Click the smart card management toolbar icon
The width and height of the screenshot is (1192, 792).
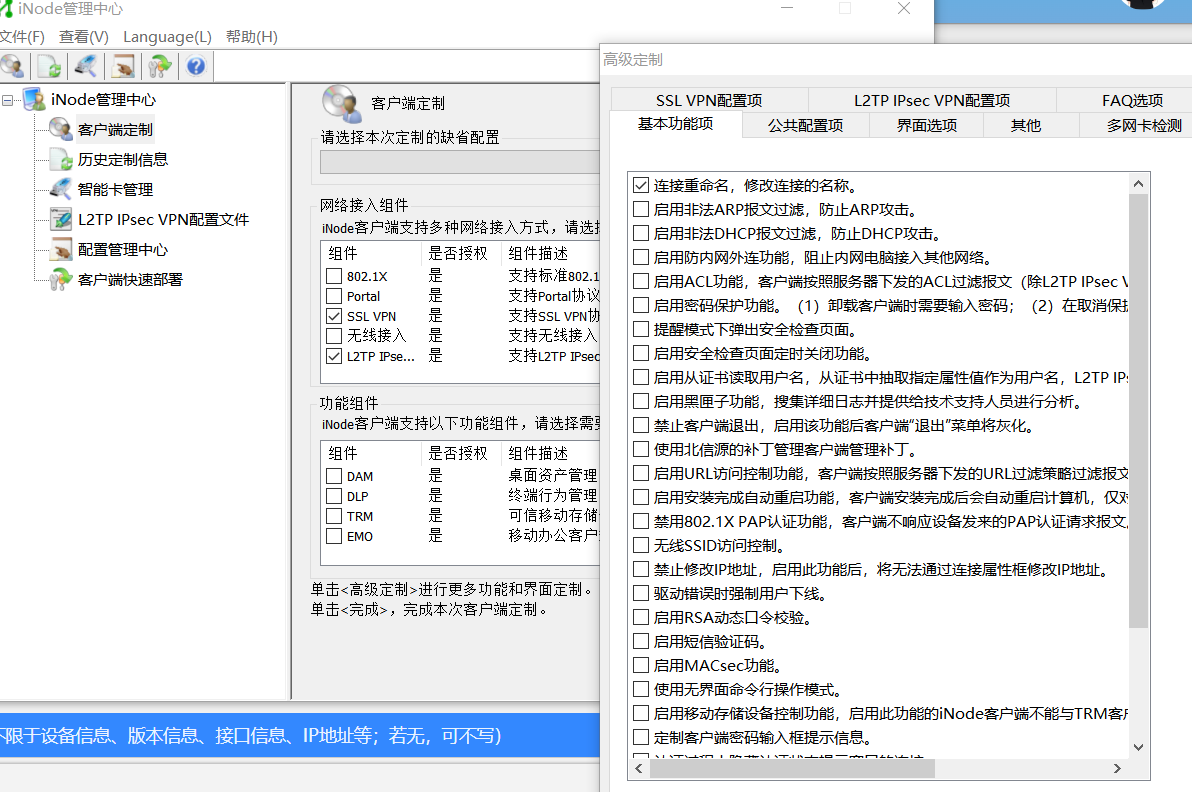pos(86,67)
